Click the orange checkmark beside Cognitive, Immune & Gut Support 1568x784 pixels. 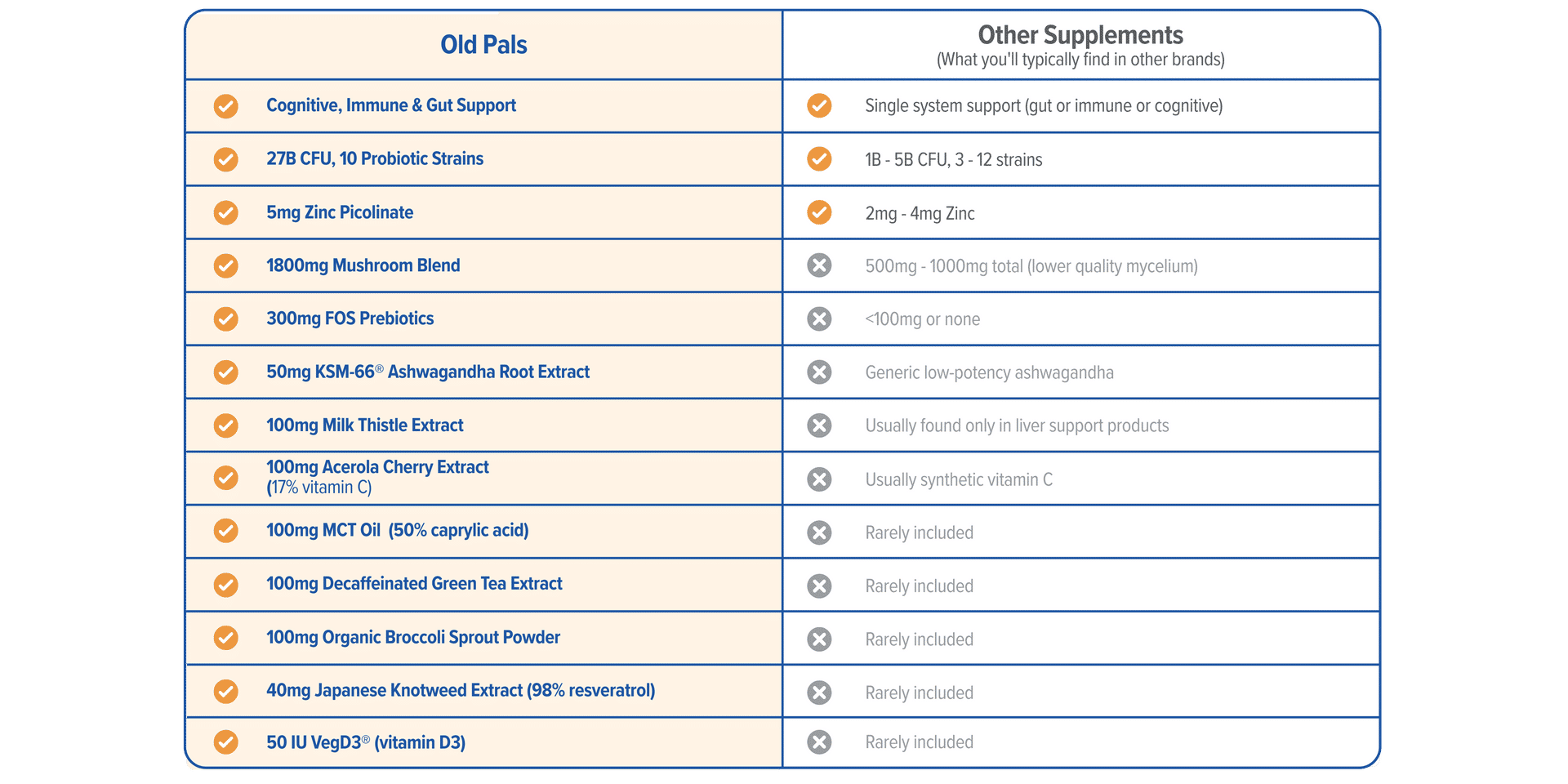tap(225, 106)
